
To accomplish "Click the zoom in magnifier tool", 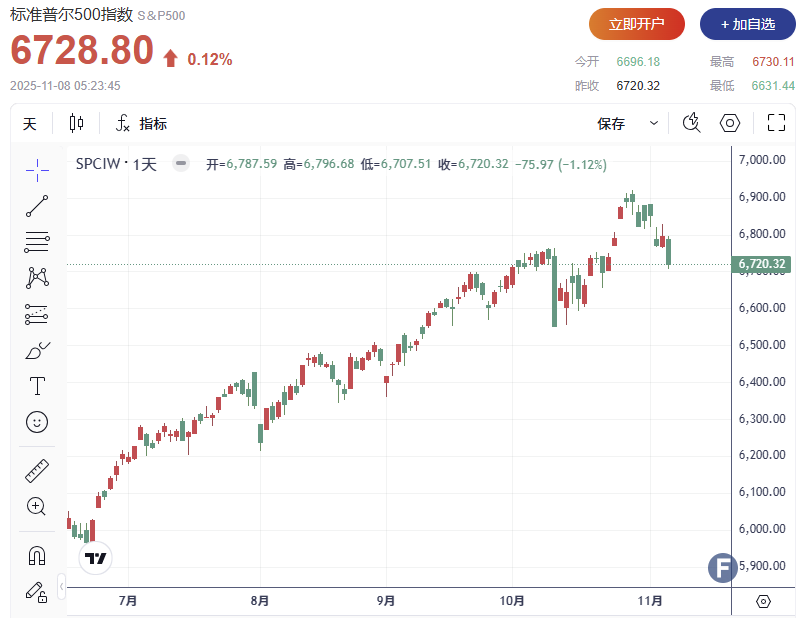I will (37, 506).
